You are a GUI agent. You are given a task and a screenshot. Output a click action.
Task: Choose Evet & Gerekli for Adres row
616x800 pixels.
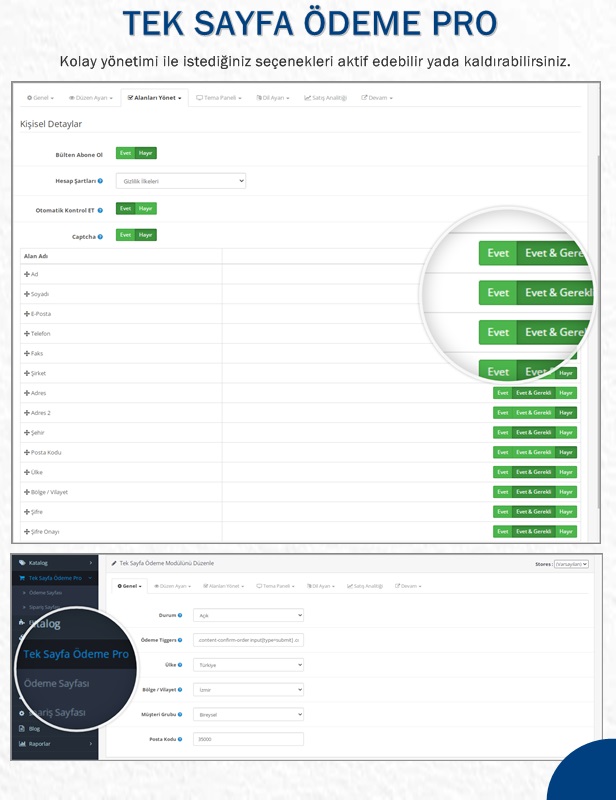point(533,393)
